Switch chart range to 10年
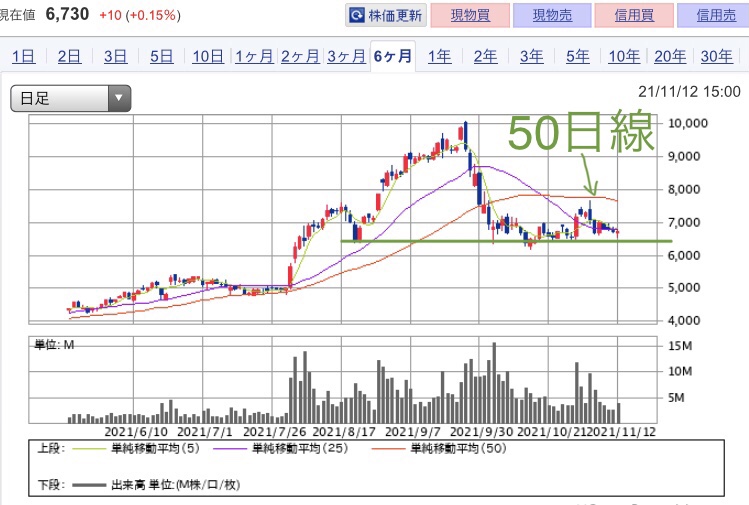The image size is (749, 505). [x=624, y=56]
